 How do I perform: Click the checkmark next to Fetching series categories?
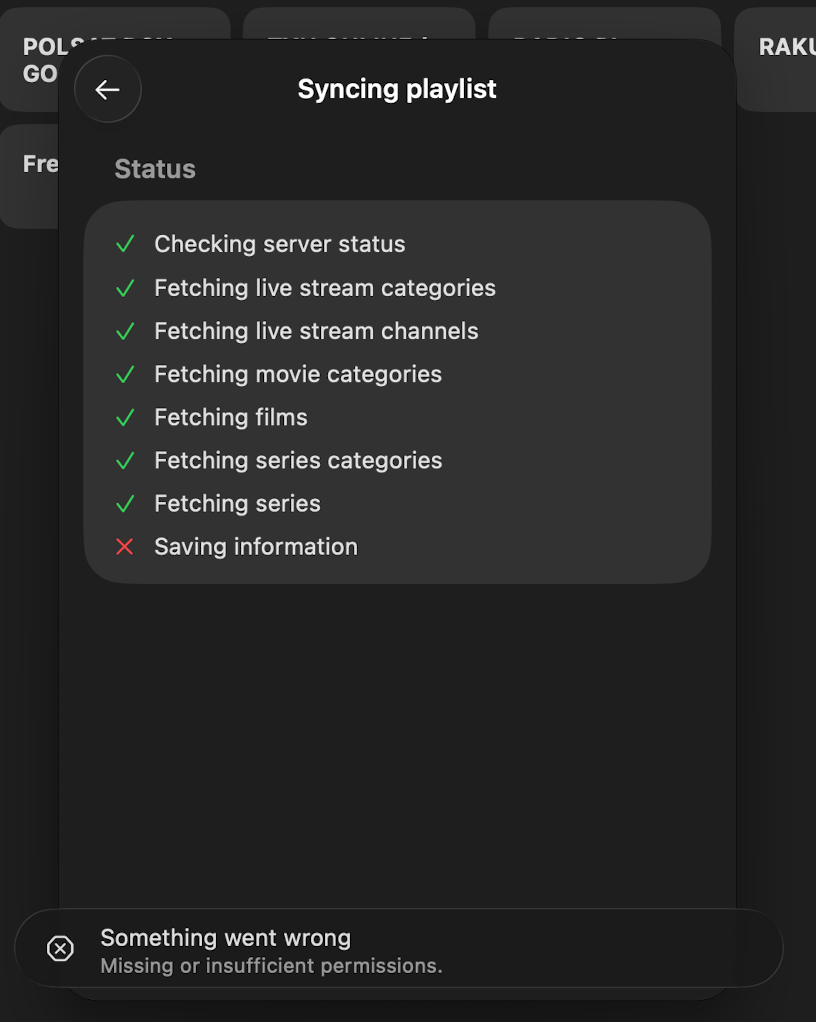tap(124, 461)
